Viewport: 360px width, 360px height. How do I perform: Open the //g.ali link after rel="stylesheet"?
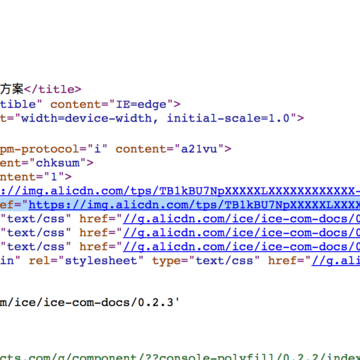336,261
